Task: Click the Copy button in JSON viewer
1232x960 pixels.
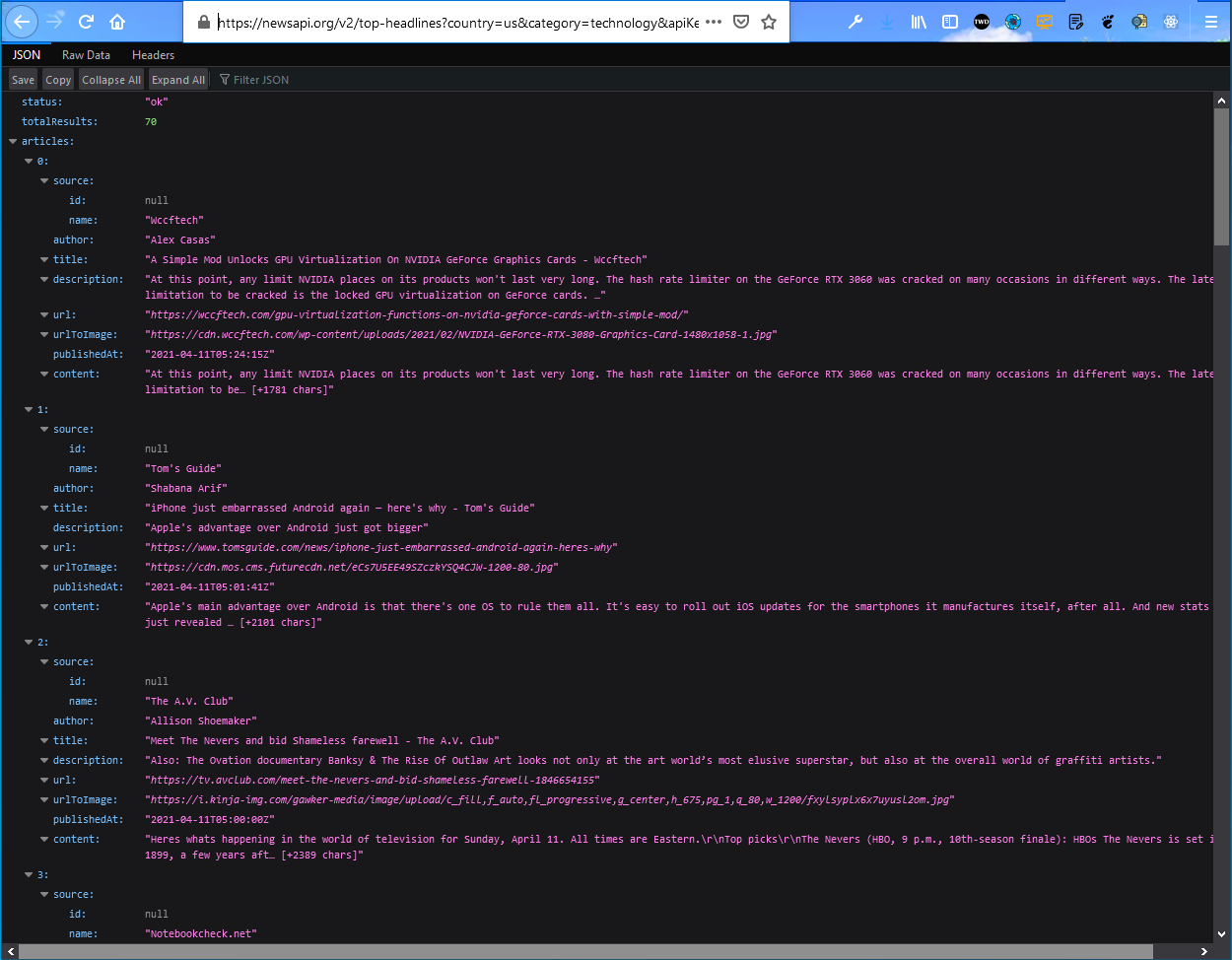Action: (58, 80)
